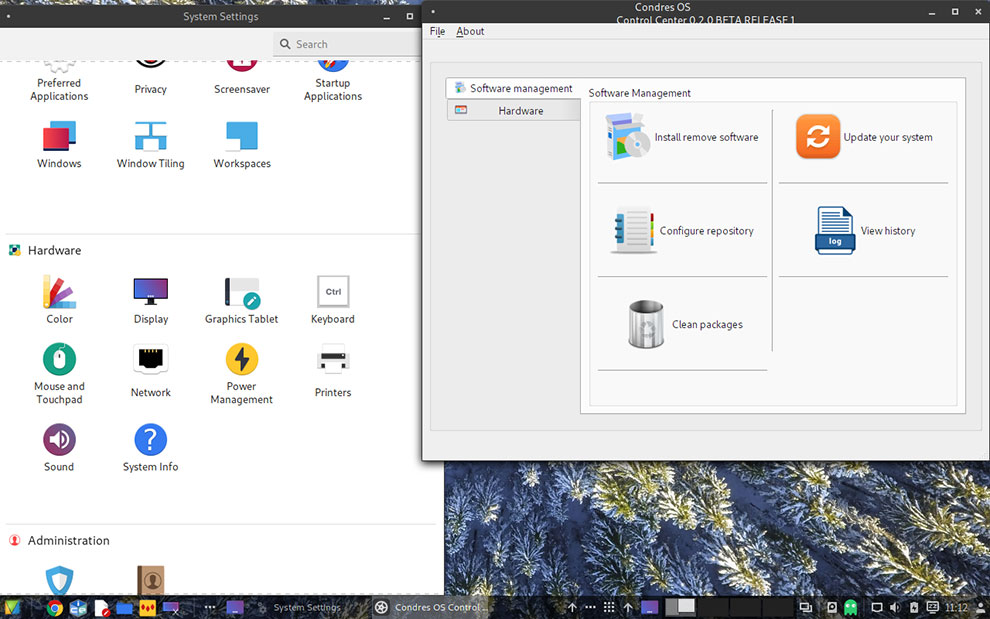
Task: Open the battery indicator in system tray
Action: (x=914, y=608)
